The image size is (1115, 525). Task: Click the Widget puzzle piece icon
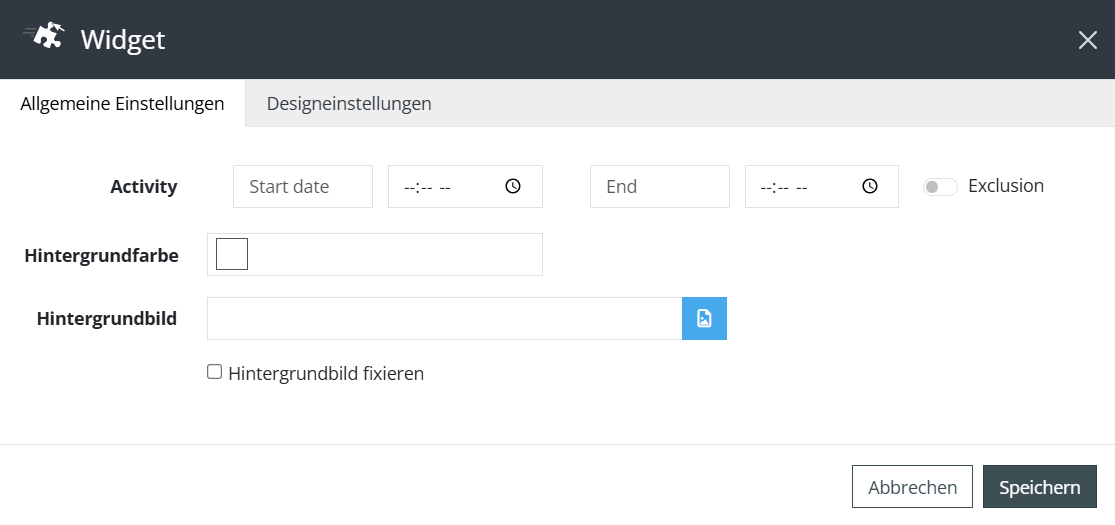pos(44,38)
